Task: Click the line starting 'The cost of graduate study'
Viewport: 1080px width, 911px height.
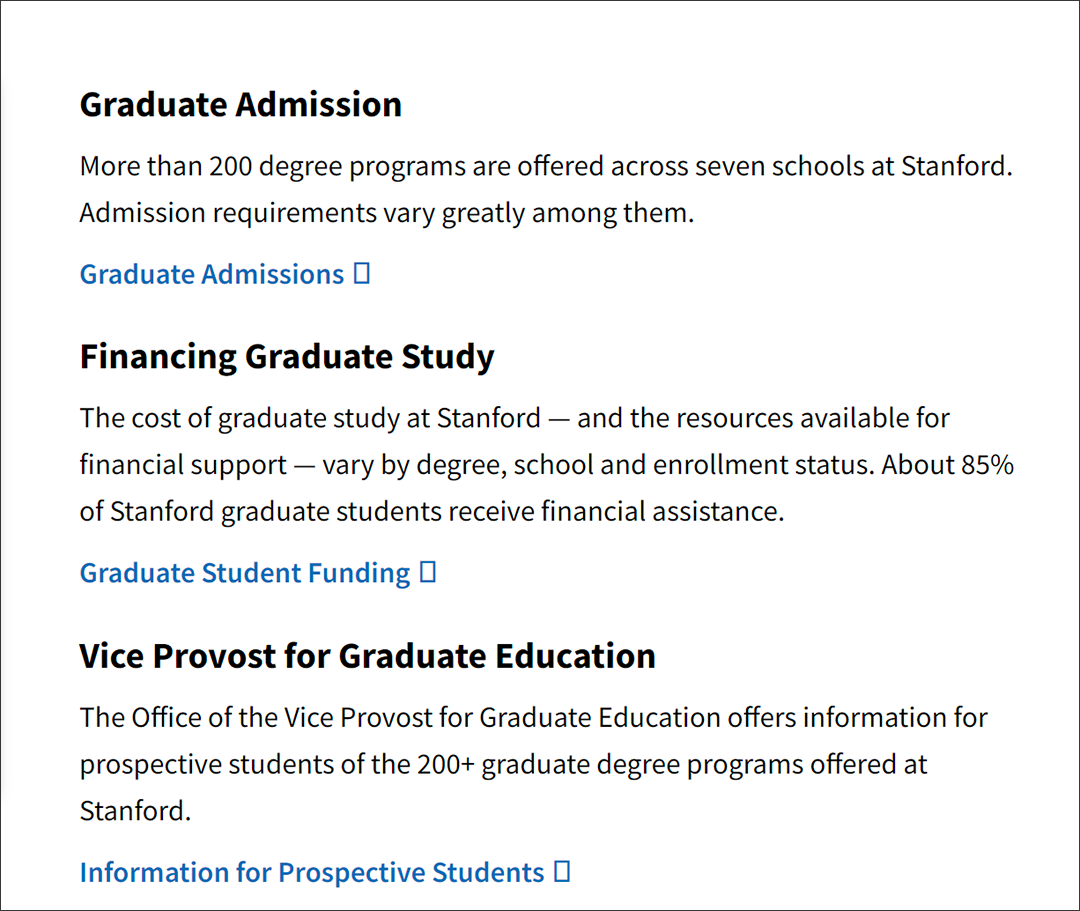Action: click(x=515, y=418)
